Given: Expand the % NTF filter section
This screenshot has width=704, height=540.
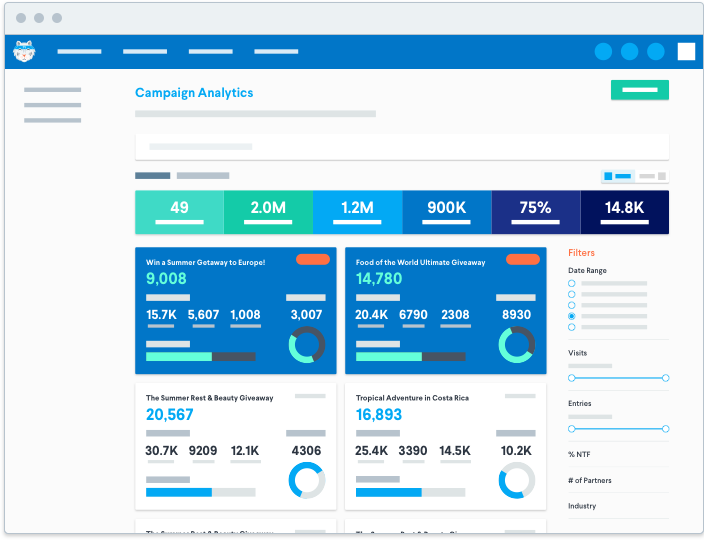Looking at the screenshot, I should [579, 454].
